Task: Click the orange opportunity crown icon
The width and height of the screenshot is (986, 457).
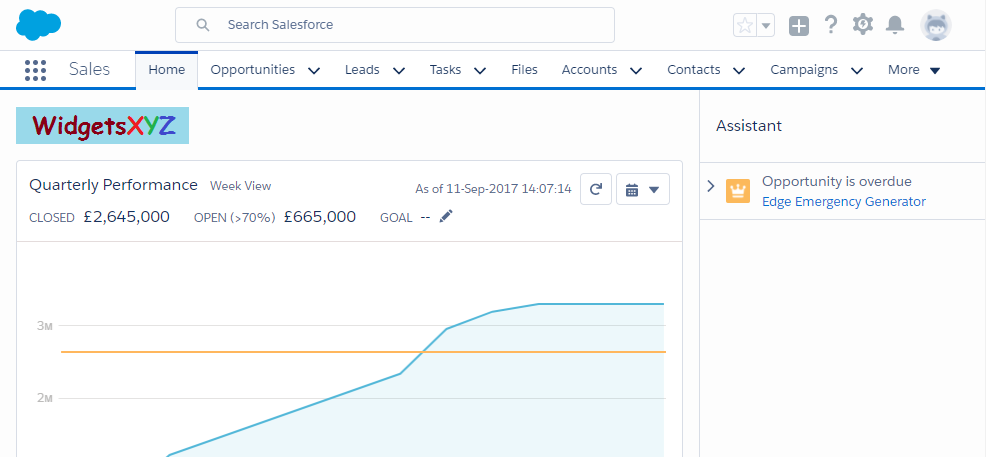Action: point(738,191)
